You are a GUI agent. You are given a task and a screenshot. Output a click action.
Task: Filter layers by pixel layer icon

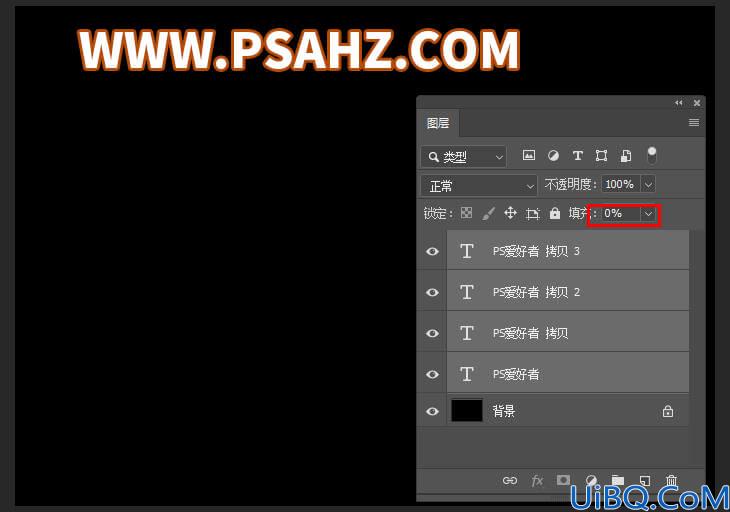click(529, 155)
